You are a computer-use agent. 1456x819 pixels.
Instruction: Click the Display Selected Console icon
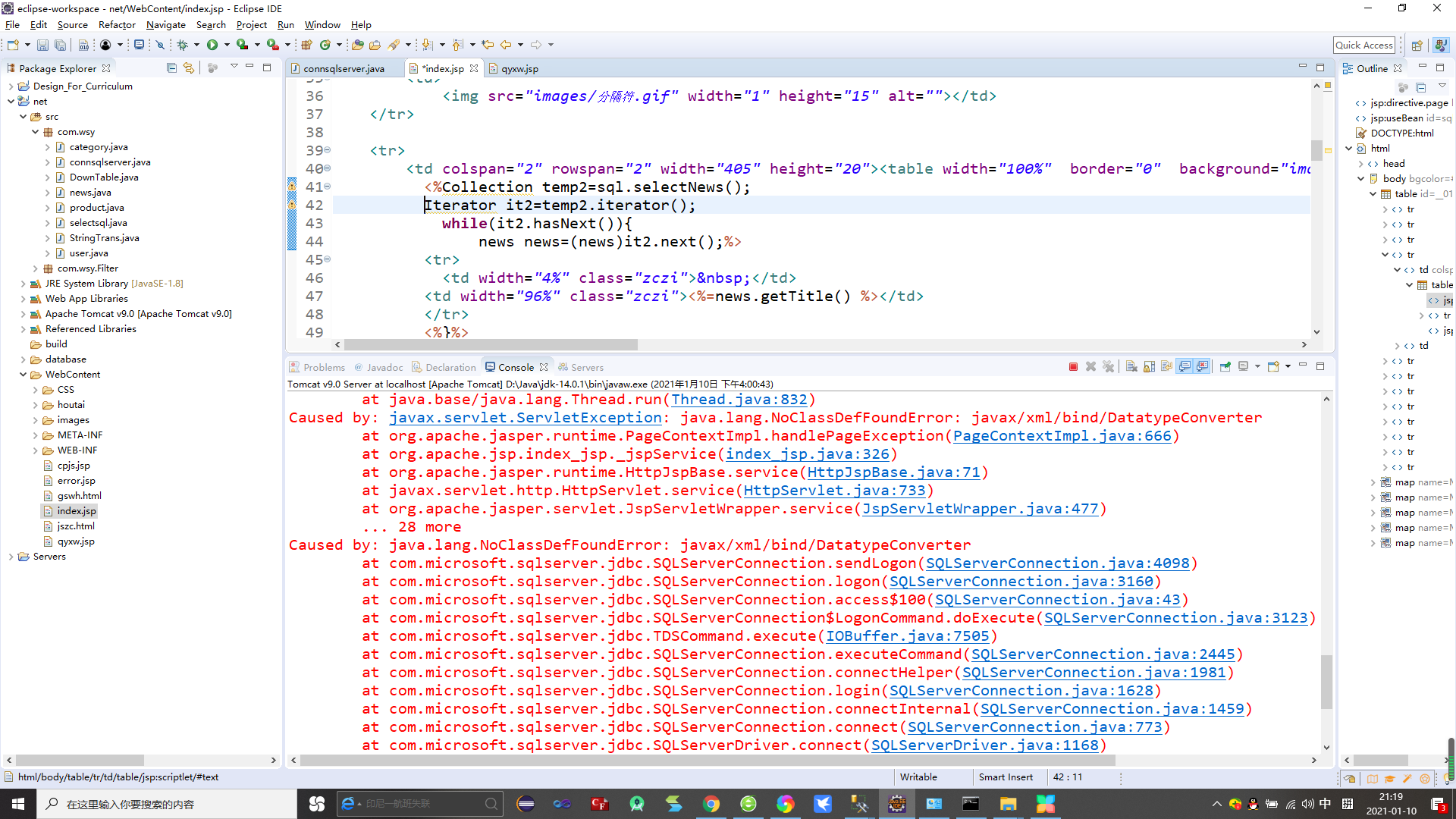1244,367
